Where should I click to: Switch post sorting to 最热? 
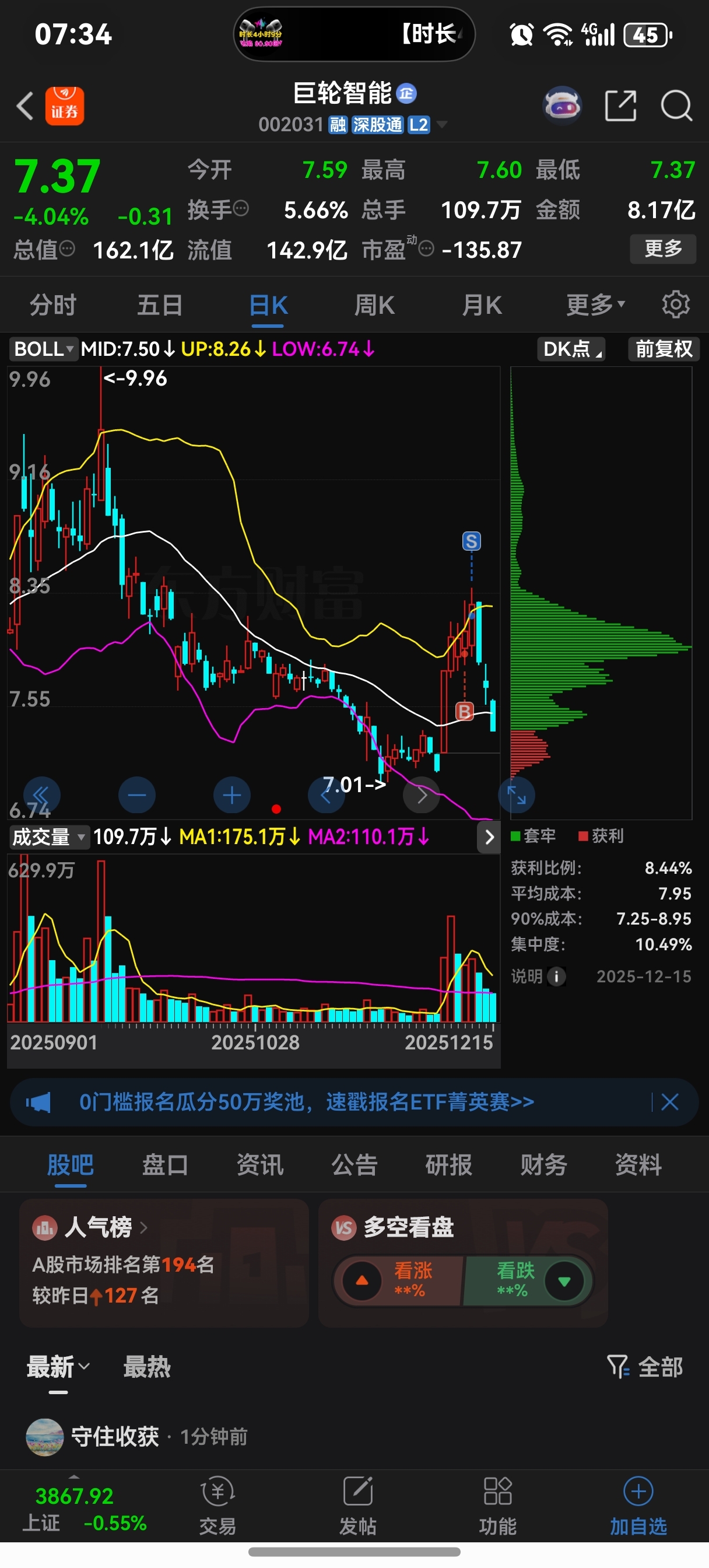147,1367
